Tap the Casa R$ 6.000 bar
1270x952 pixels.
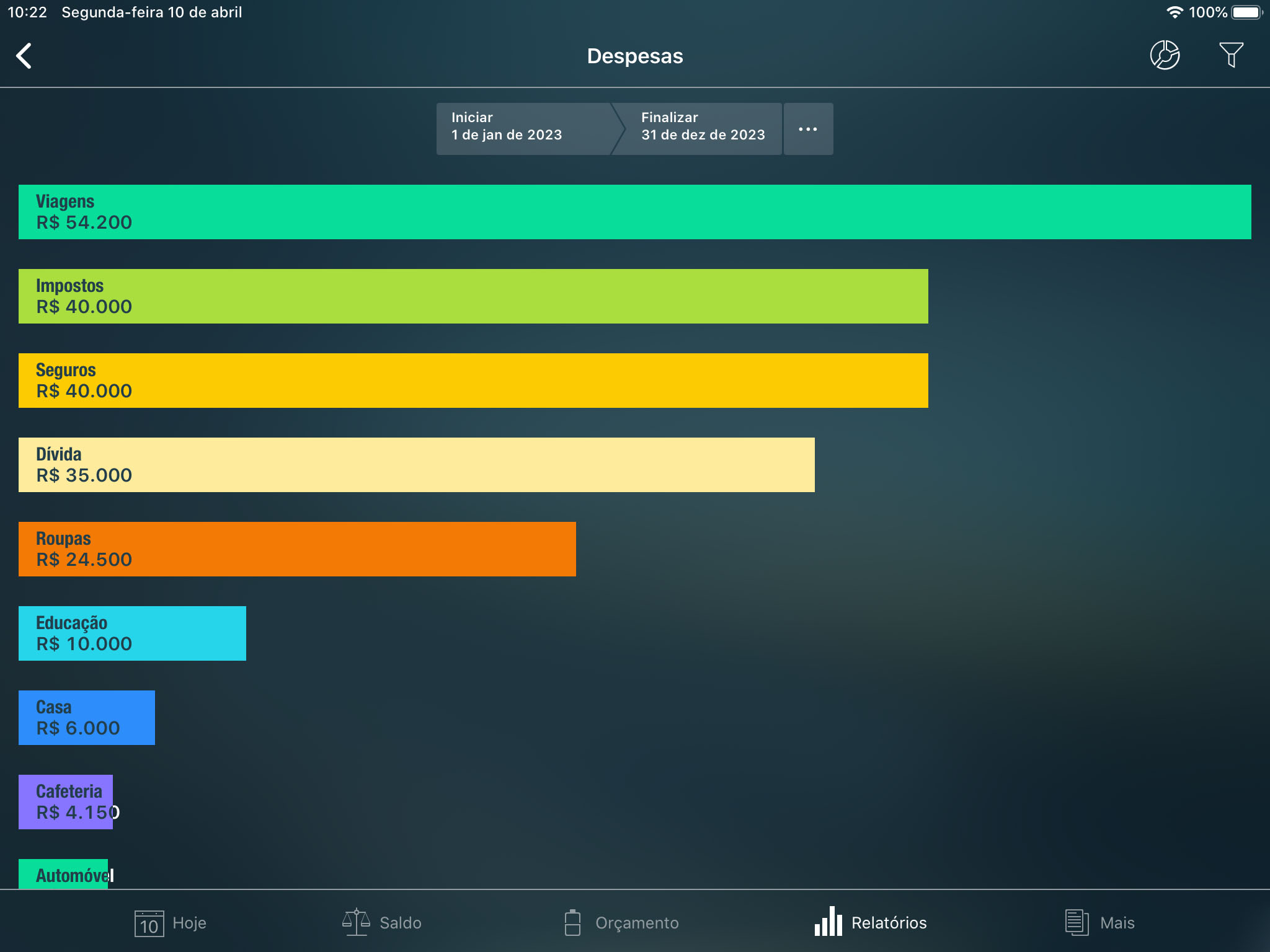tap(87, 718)
